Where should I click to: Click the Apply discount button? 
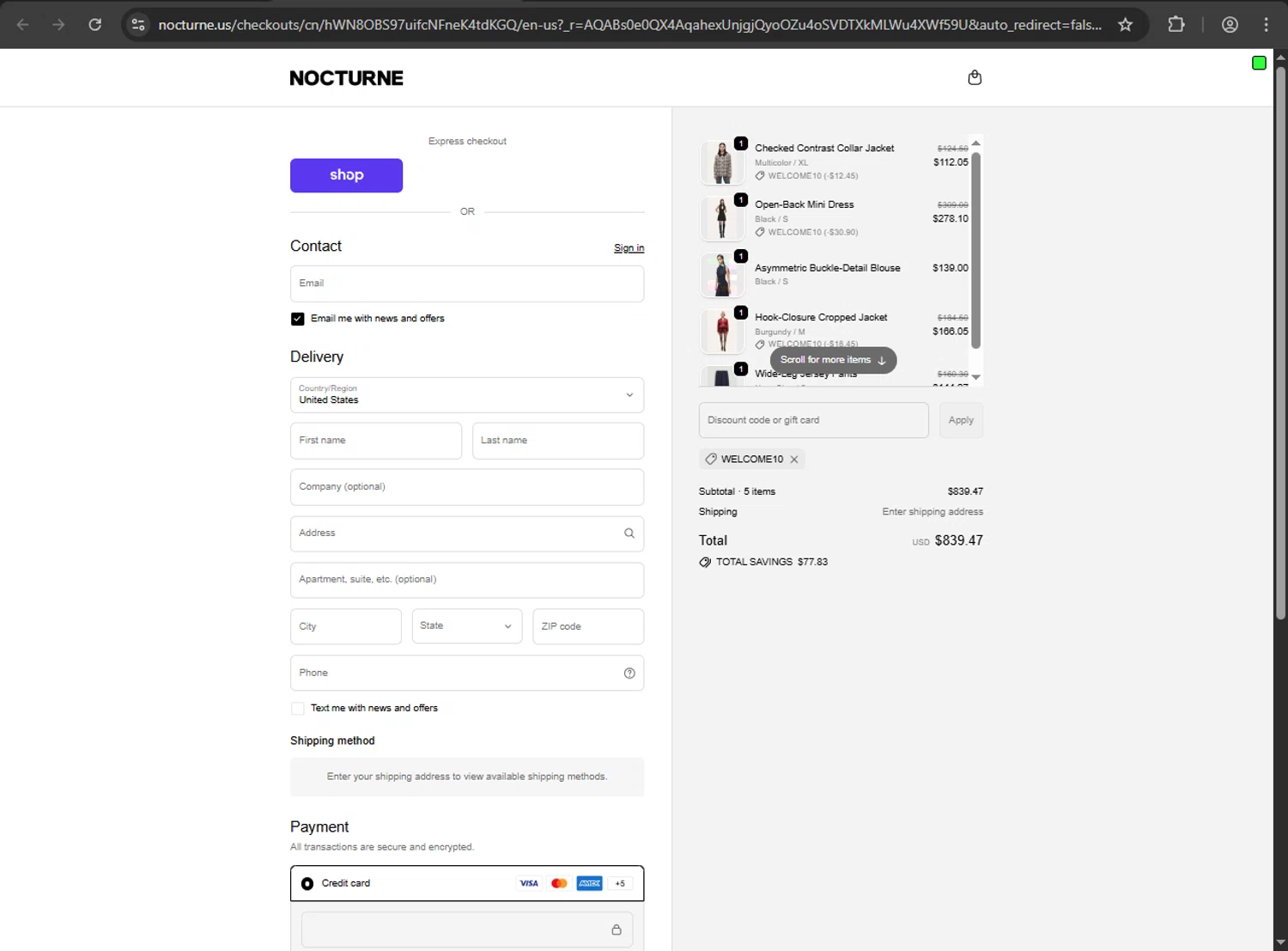pyautogui.click(x=961, y=420)
